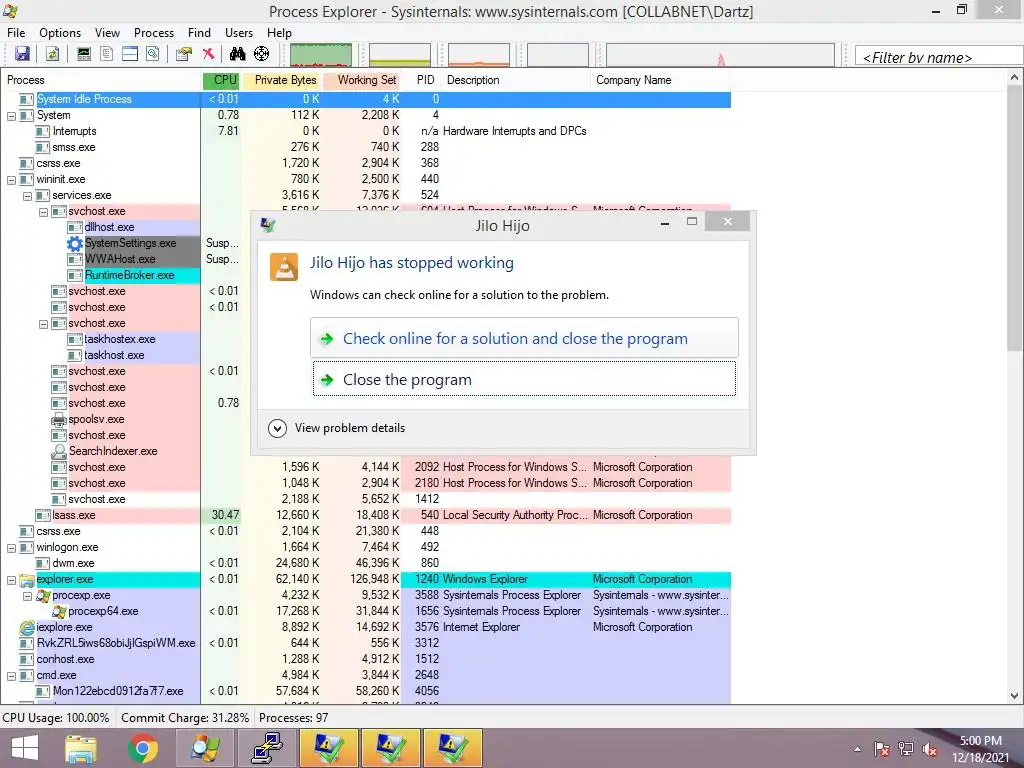Collapse svchost.exe node above taskhostex.exe

[x=43, y=324]
